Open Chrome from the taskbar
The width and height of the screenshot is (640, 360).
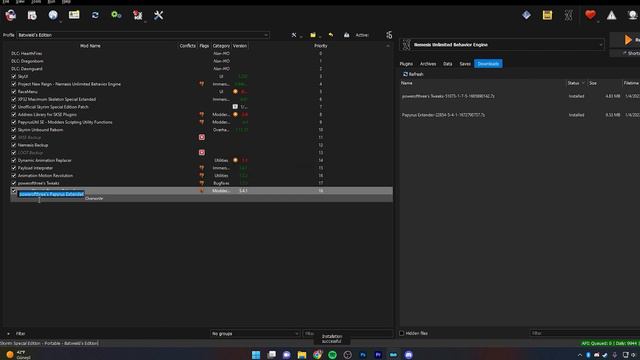click(x=317, y=355)
